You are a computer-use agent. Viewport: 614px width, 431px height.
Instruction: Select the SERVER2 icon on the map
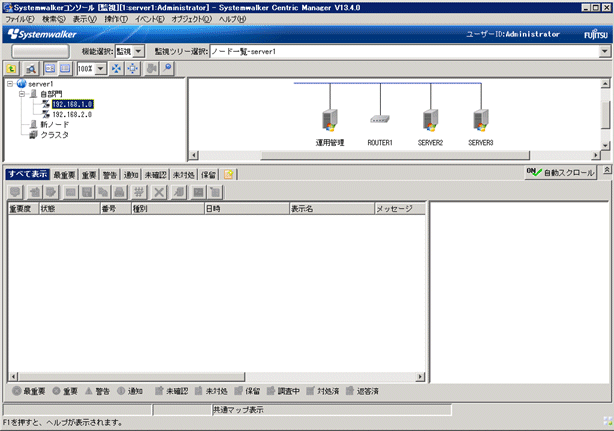pos(430,120)
